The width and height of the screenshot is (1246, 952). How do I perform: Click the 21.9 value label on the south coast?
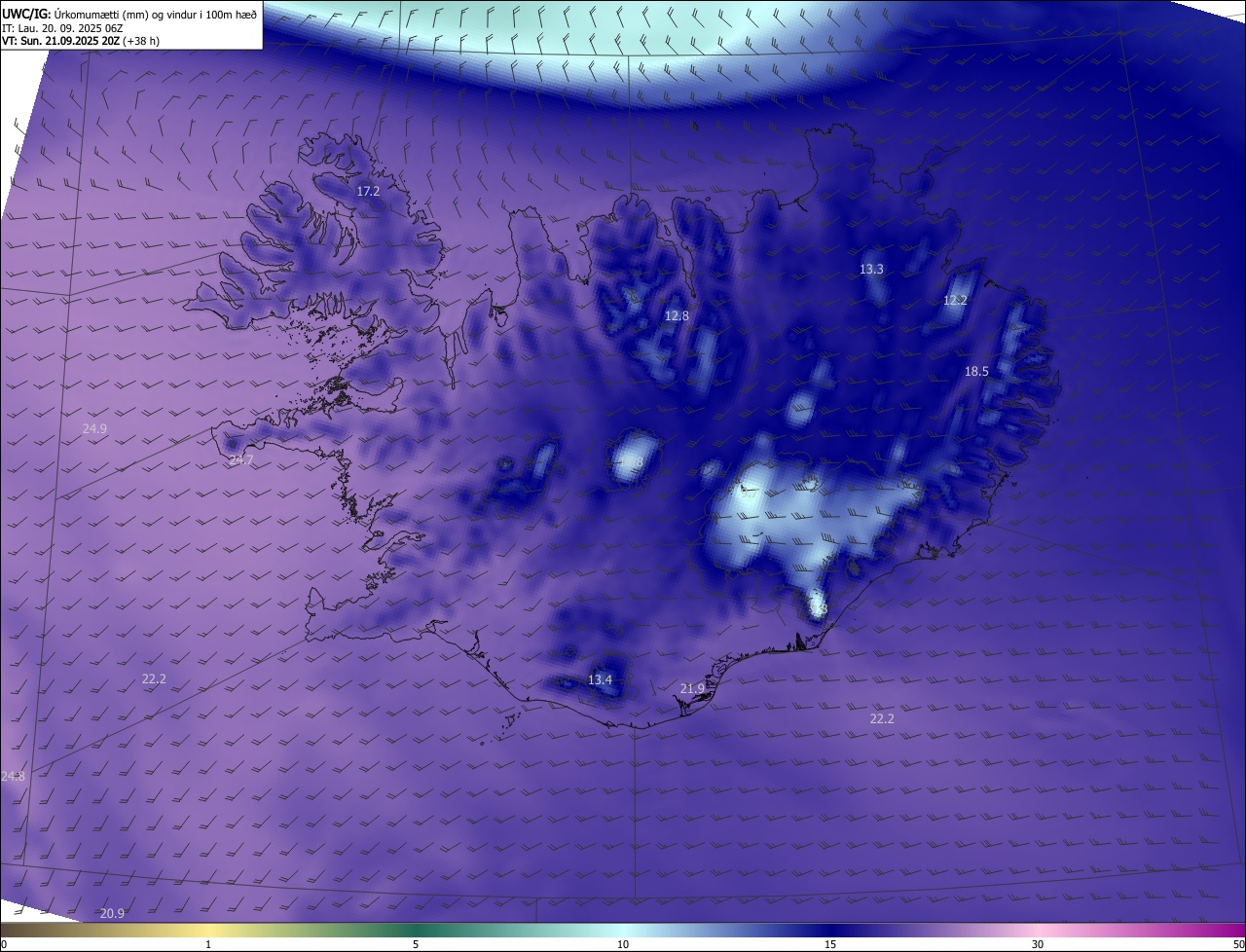pos(692,689)
